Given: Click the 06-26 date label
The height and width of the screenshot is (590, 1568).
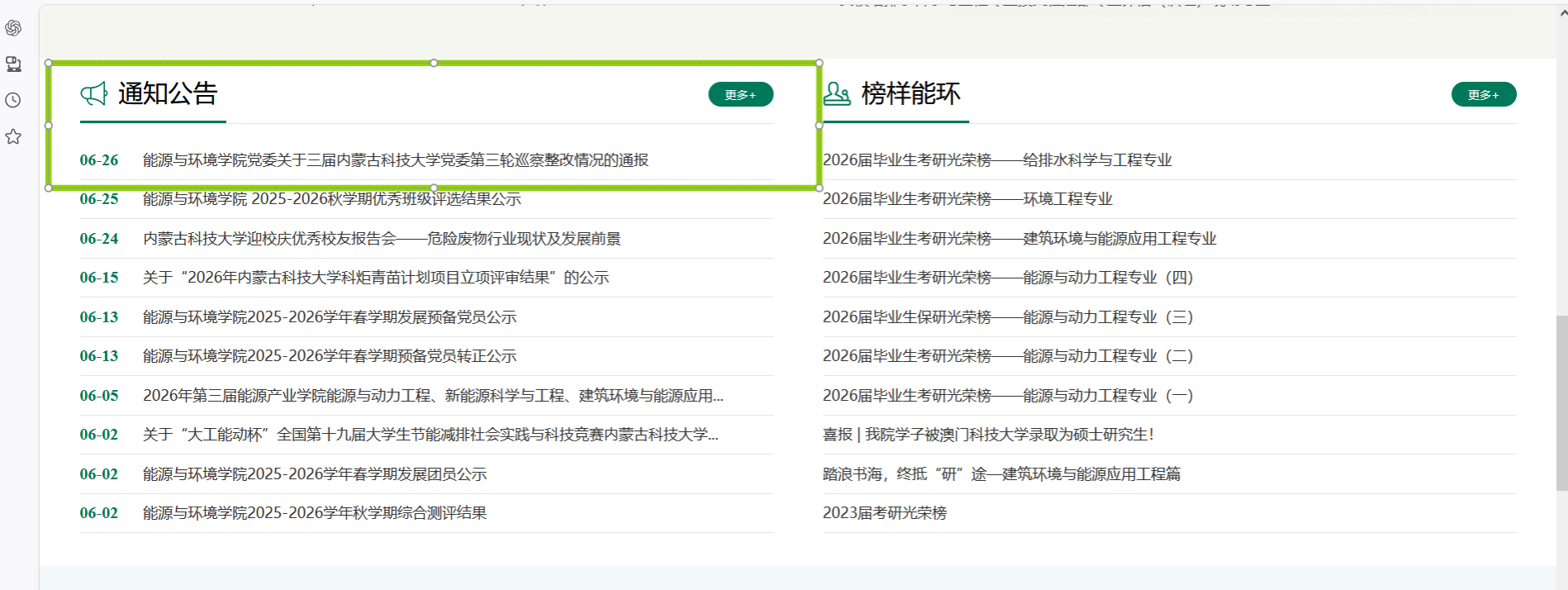Looking at the screenshot, I should pos(99,160).
